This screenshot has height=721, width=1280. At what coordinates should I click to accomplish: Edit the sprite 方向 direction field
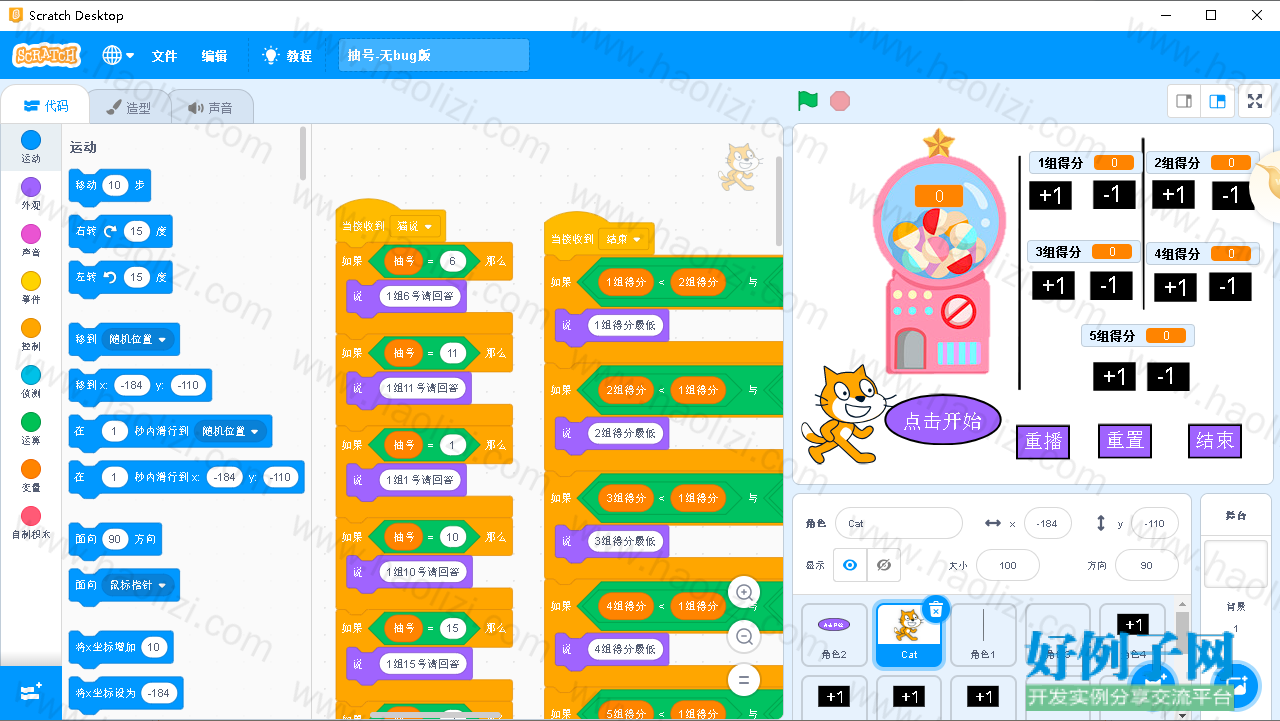click(x=1146, y=565)
